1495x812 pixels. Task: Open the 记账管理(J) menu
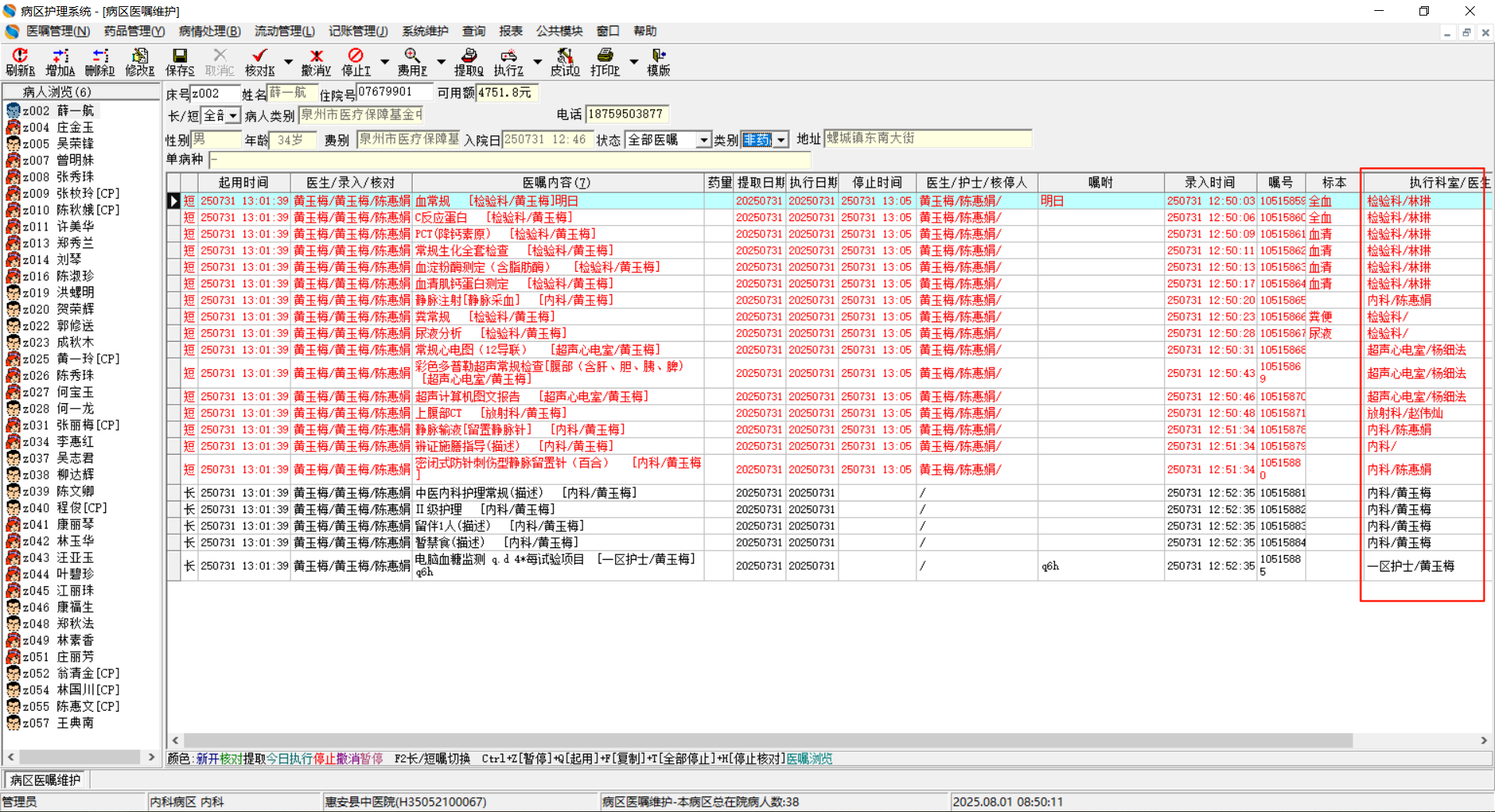click(x=358, y=31)
